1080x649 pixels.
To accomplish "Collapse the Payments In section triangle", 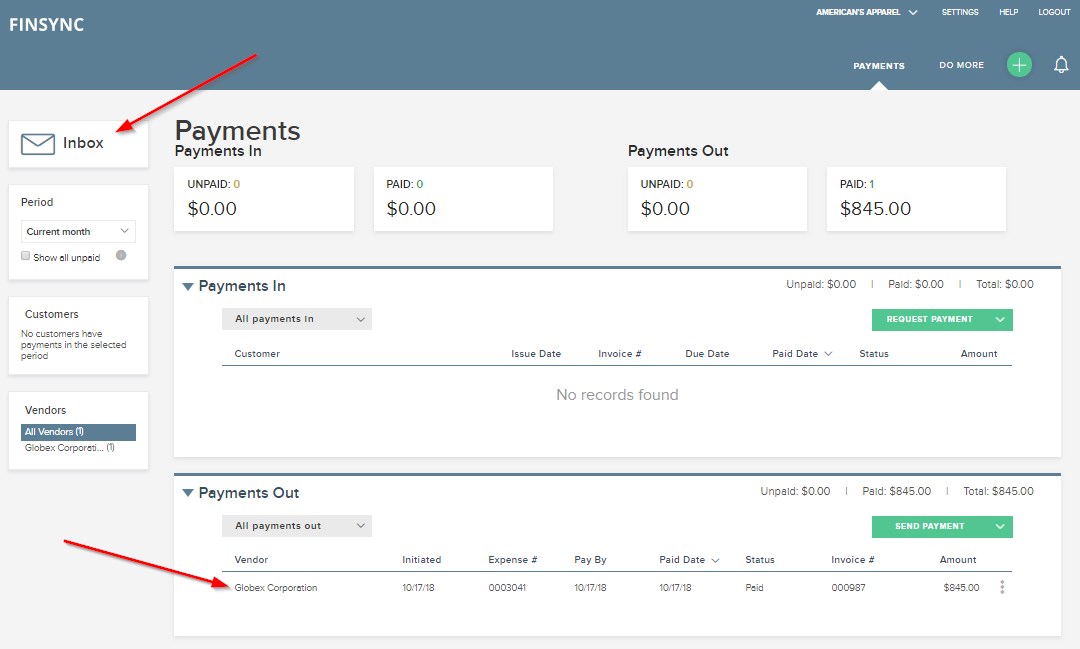I will pos(187,287).
